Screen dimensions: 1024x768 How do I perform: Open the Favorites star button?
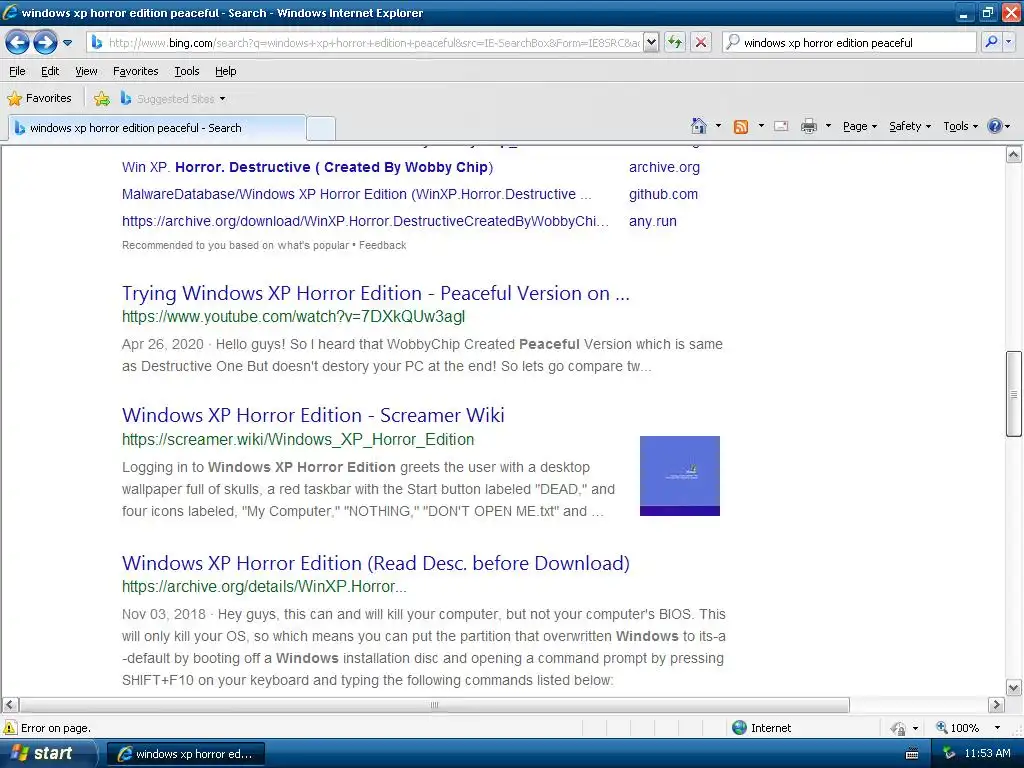[39, 99]
